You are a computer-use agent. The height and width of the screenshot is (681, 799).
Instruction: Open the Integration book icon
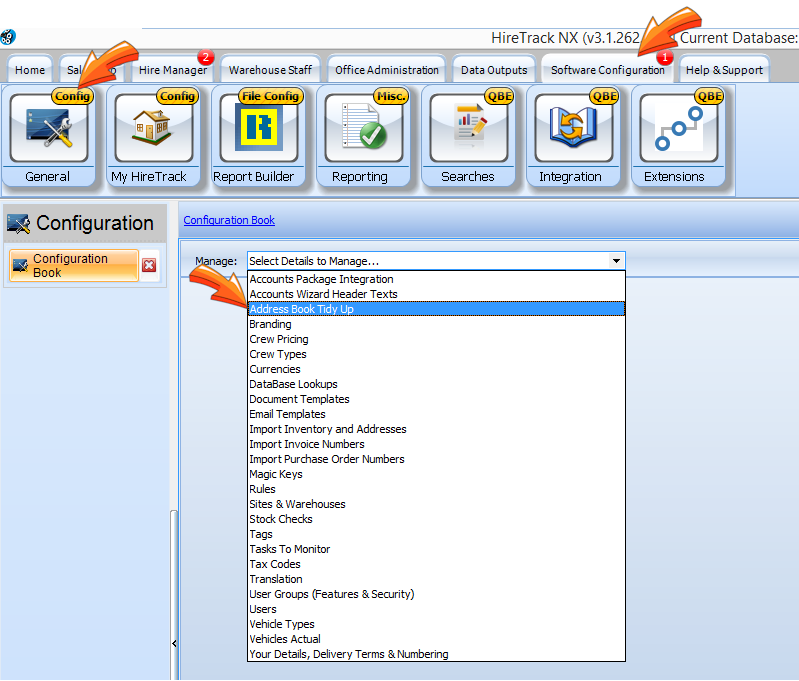(572, 129)
